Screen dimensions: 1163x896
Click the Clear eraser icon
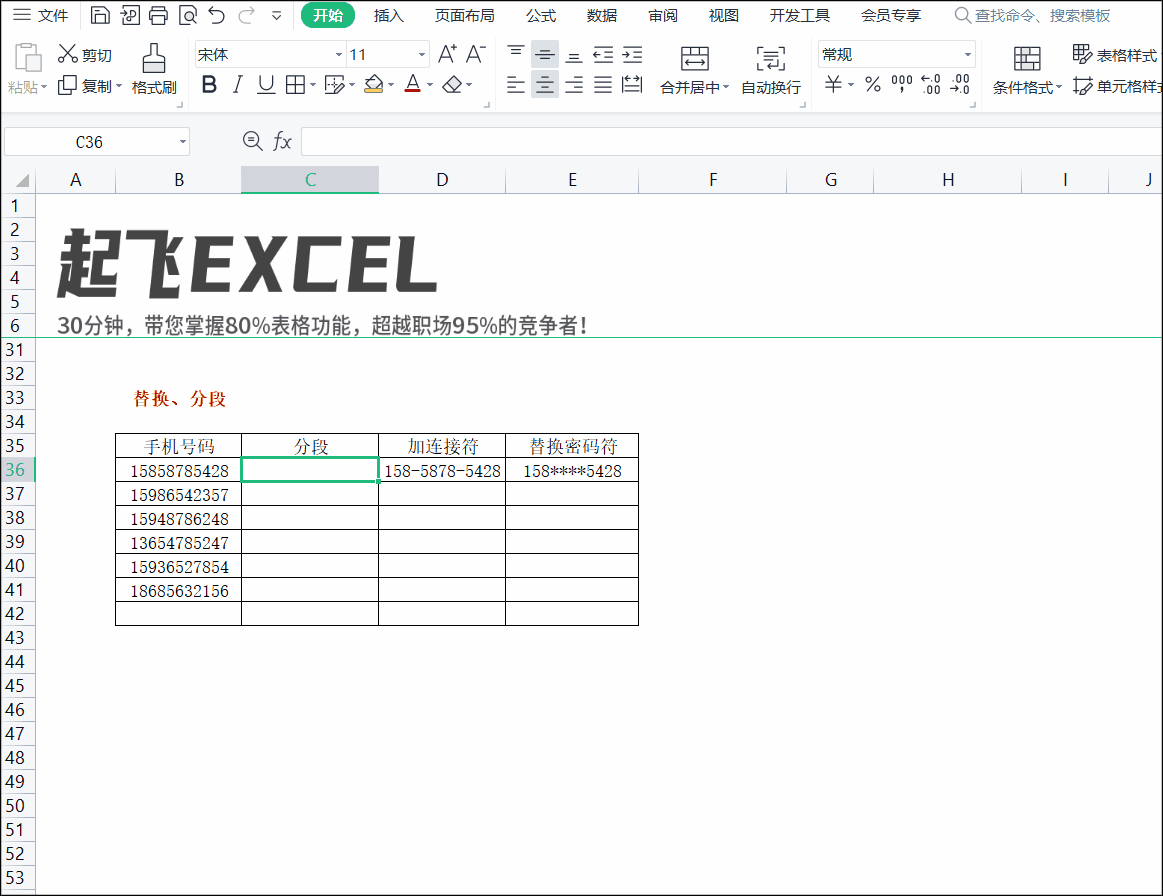point(452,85)
